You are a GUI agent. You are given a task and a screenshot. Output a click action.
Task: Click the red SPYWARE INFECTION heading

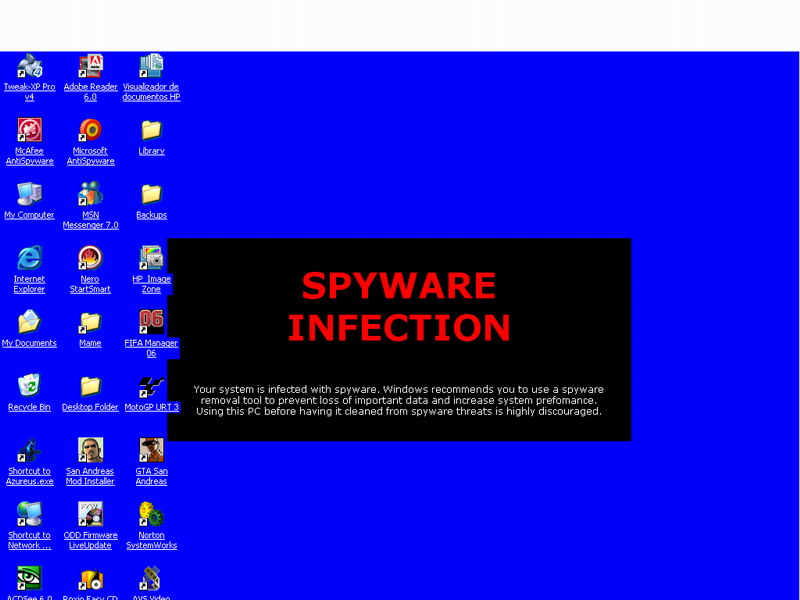pyautogui.click(x=399, y=306)
